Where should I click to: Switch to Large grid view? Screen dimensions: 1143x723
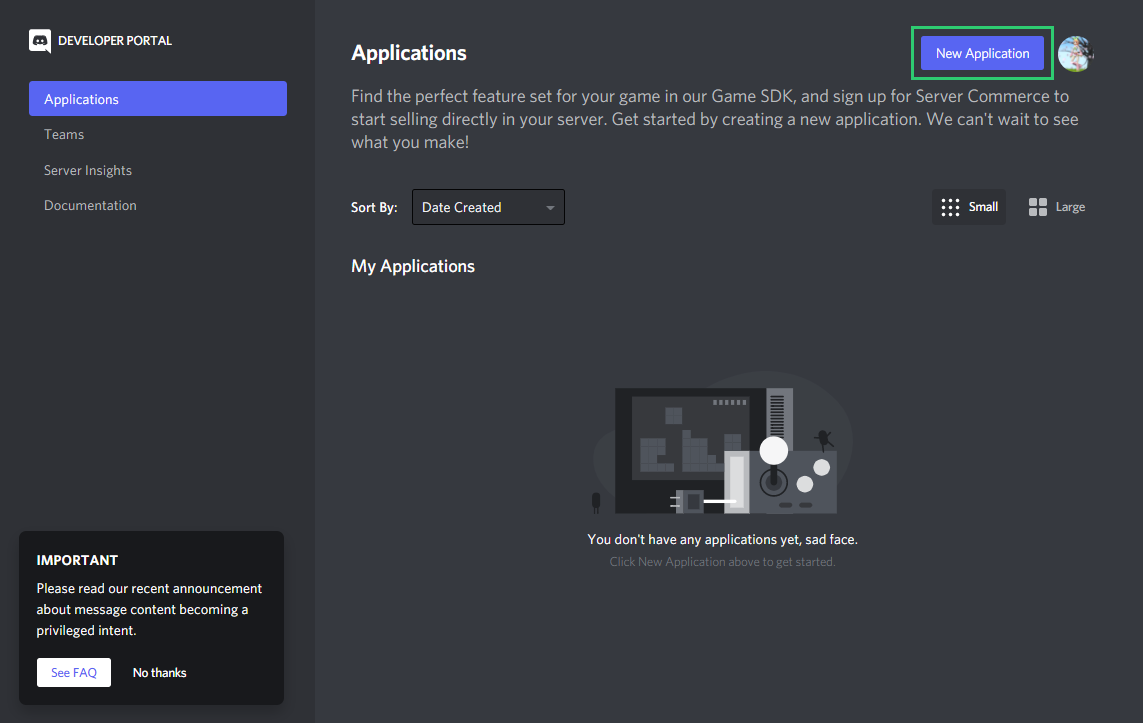1056,207
